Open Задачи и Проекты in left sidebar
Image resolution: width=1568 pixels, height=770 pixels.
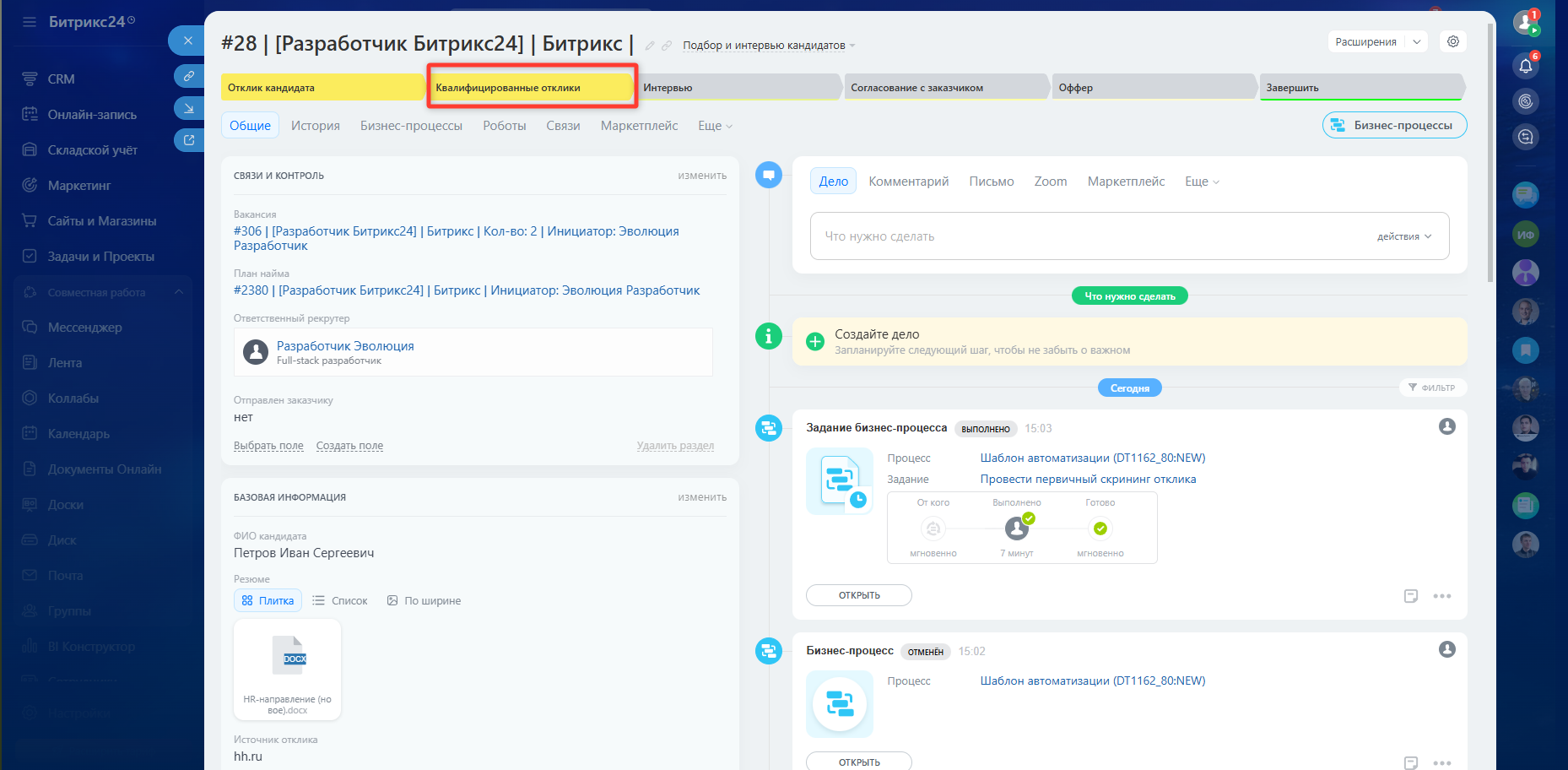click(x=100, y=256)
